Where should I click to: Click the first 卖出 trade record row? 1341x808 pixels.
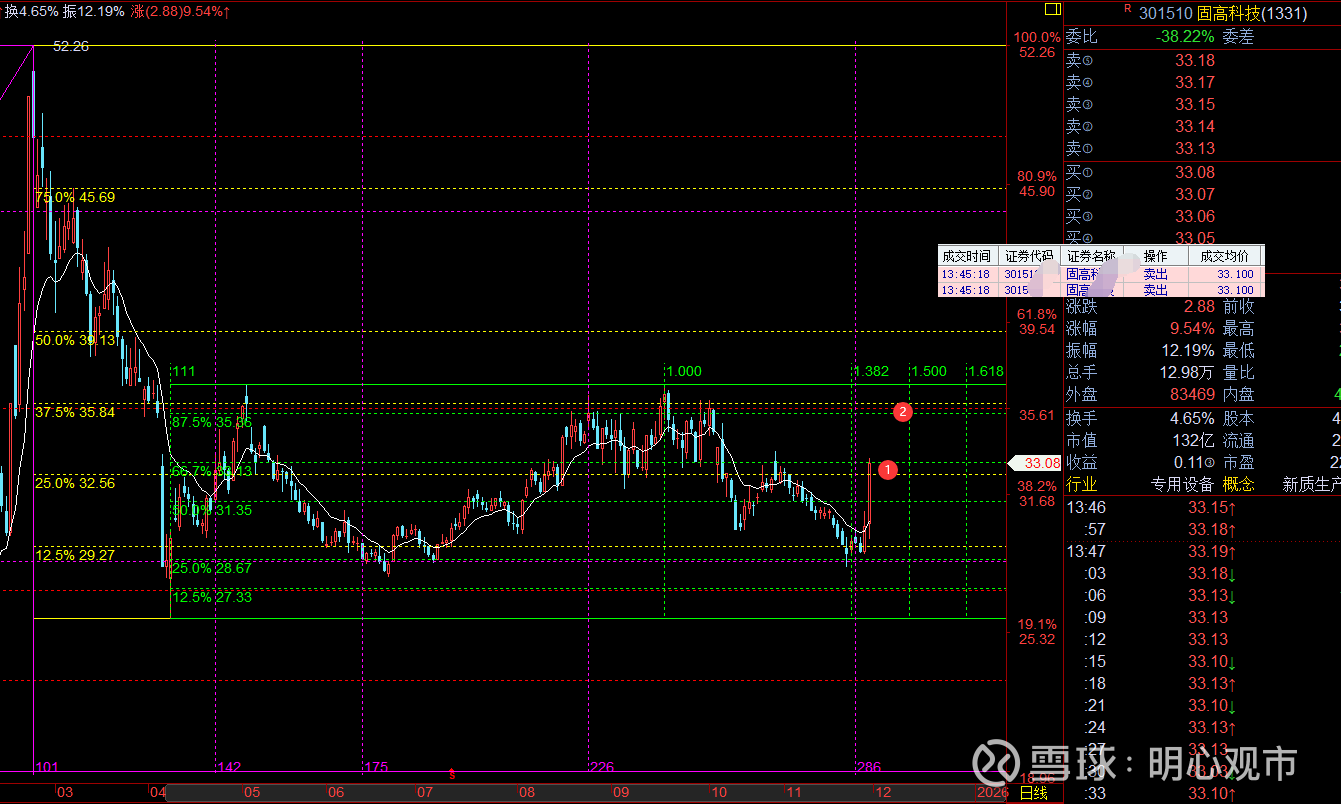(x=1100, y=274)
